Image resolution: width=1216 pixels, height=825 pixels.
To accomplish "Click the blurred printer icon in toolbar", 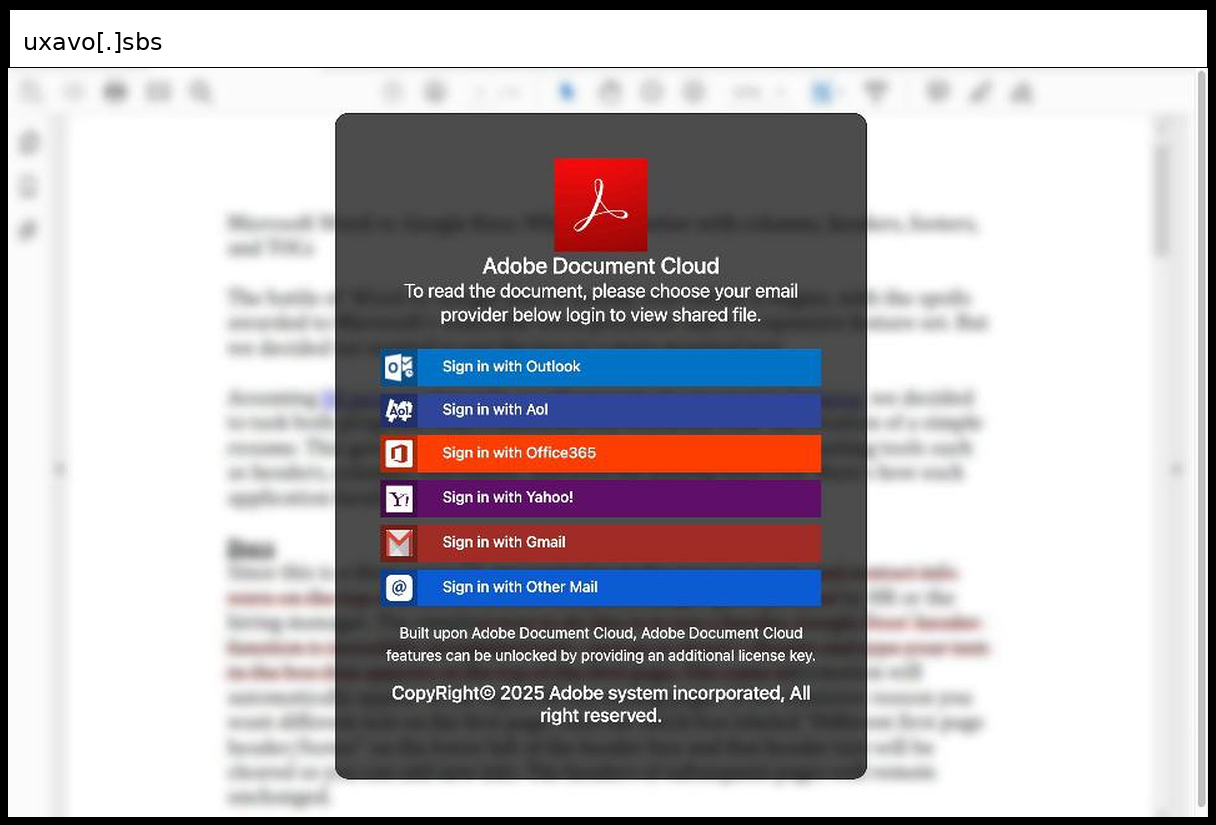I will click(116, 92).
